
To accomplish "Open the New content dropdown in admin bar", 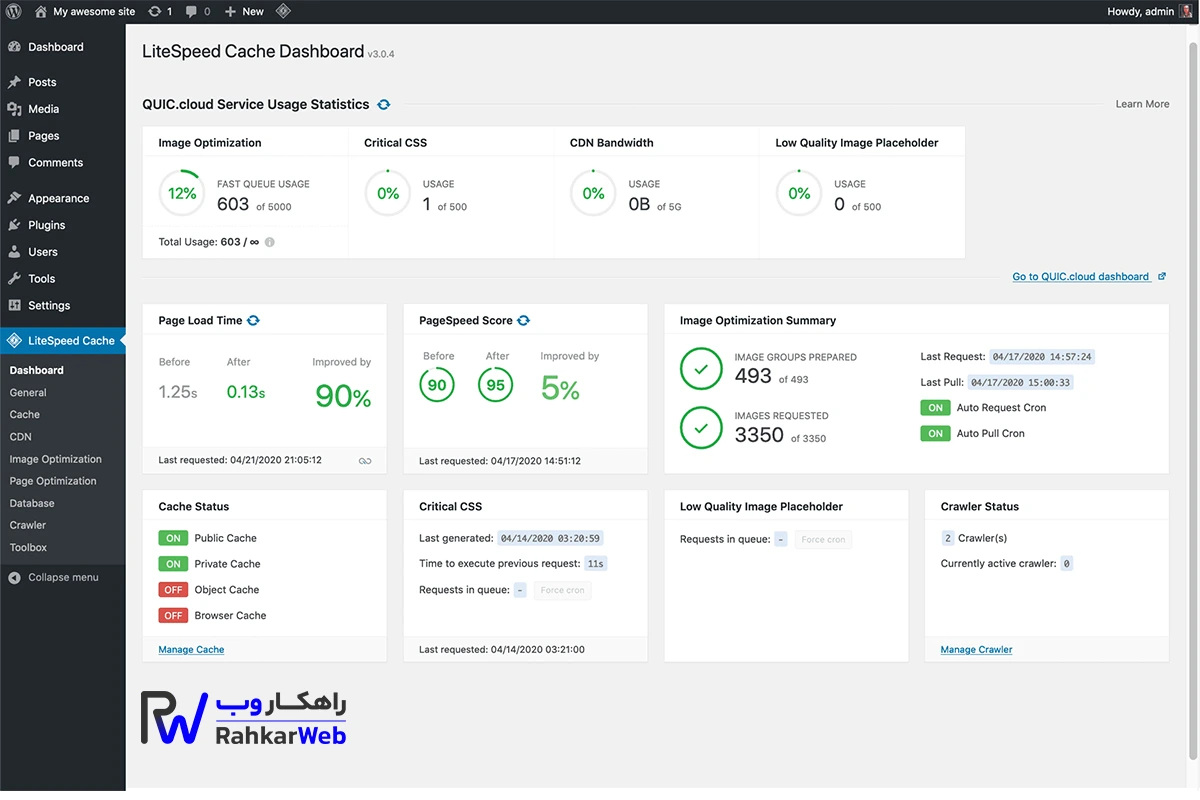I will (244, 11).
